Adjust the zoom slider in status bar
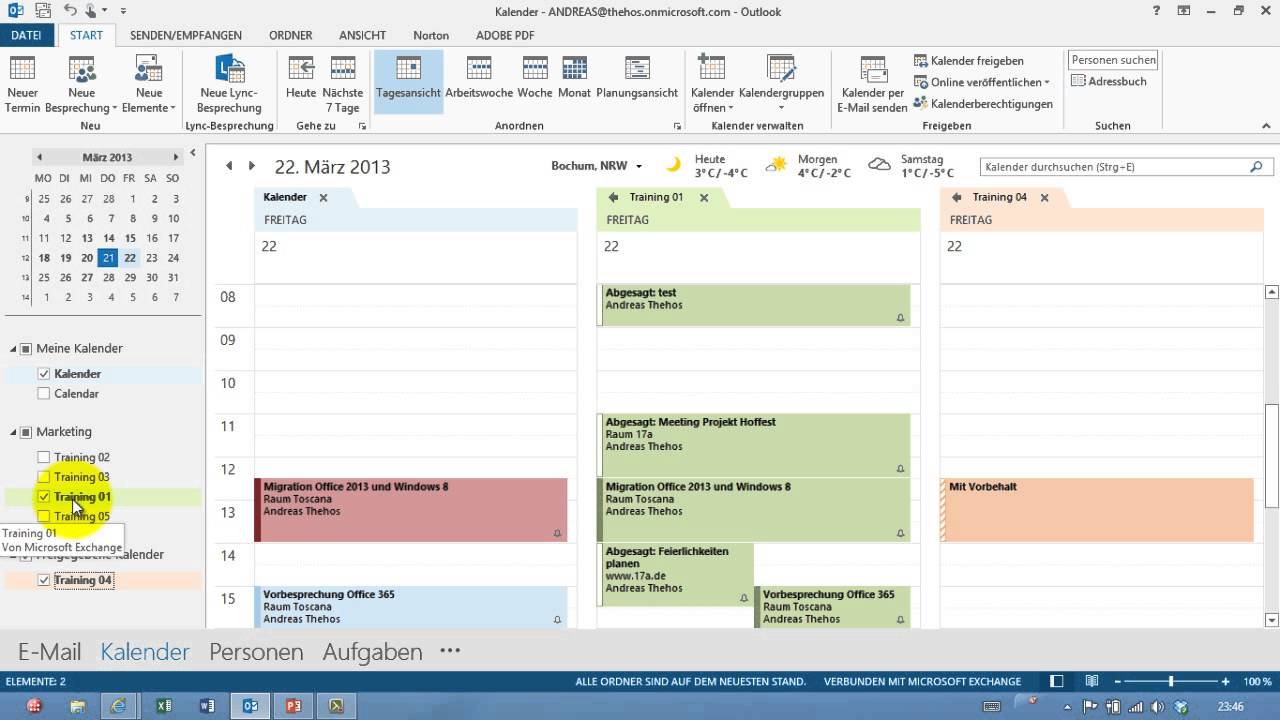 point(1171,681)
